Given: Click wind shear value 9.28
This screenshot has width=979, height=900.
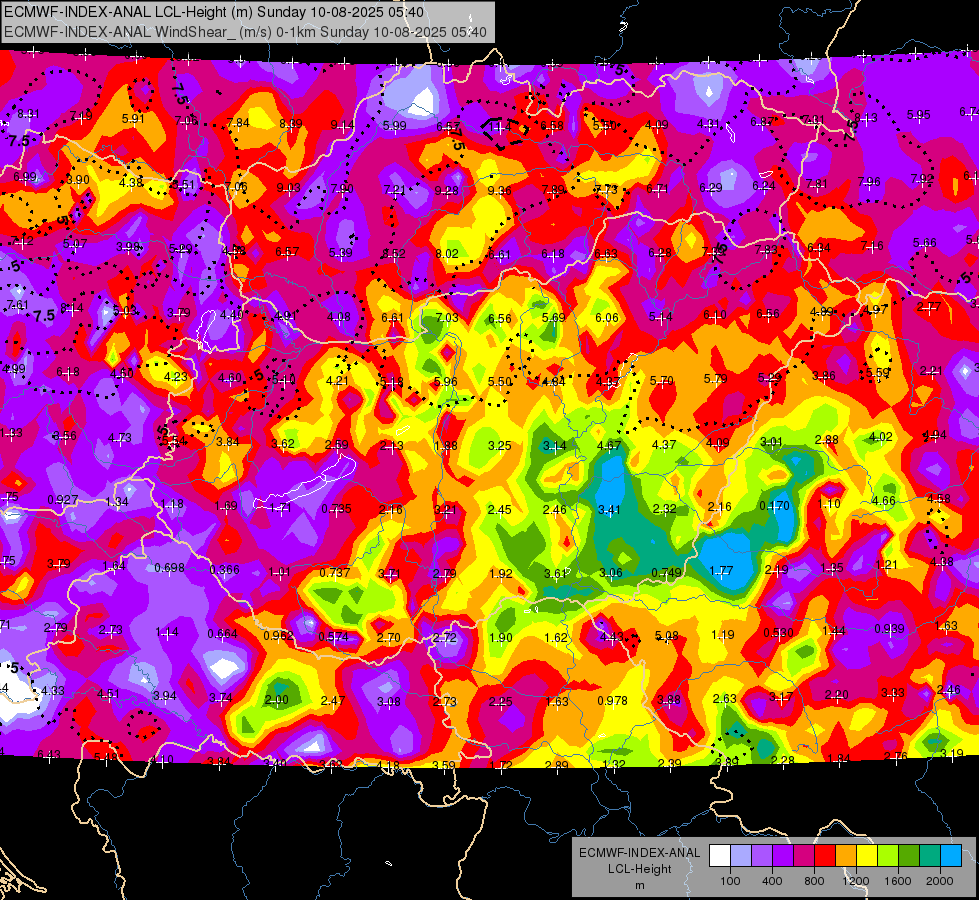Looking at the screenshot, I should pos(446,190).
